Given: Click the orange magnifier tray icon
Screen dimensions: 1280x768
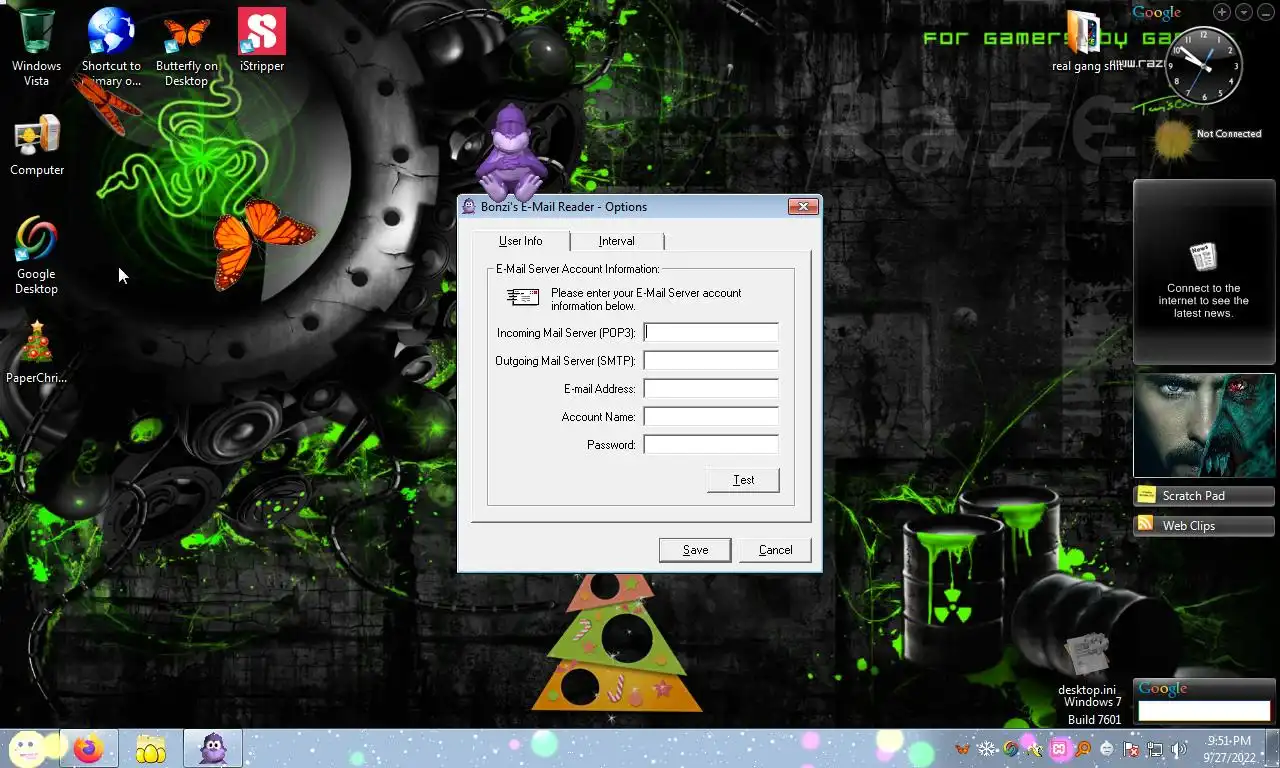Looking at the screenshot, I should (1083, 748).
